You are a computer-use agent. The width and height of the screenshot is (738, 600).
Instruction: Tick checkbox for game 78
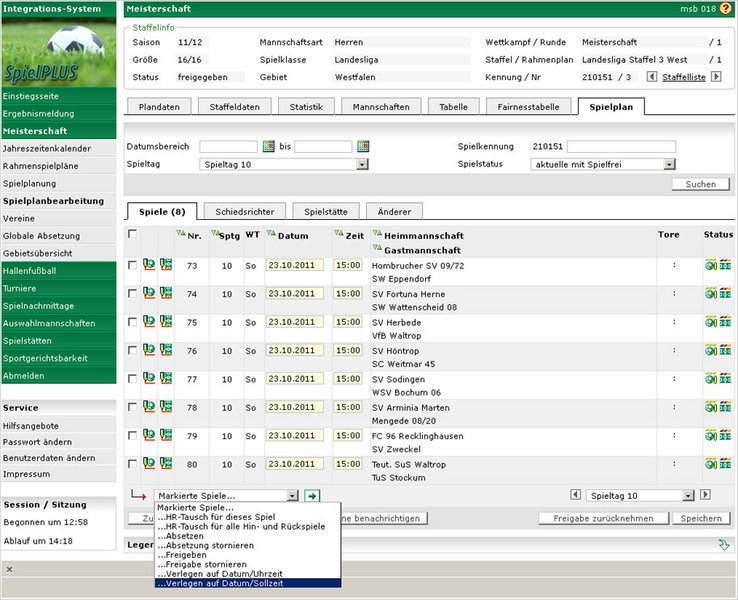[133, 408]
